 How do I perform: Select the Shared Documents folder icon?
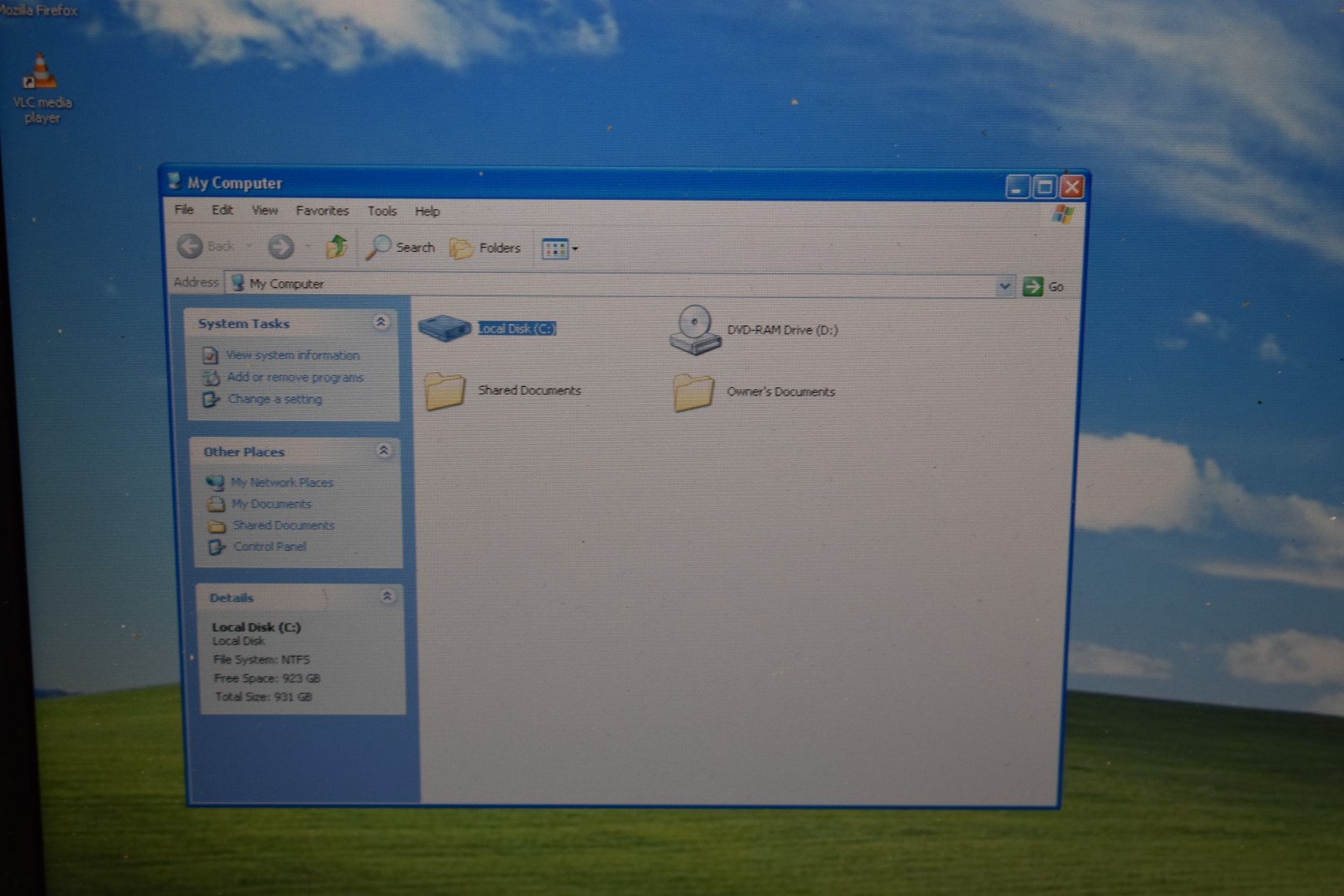click(x=445, y=391)
